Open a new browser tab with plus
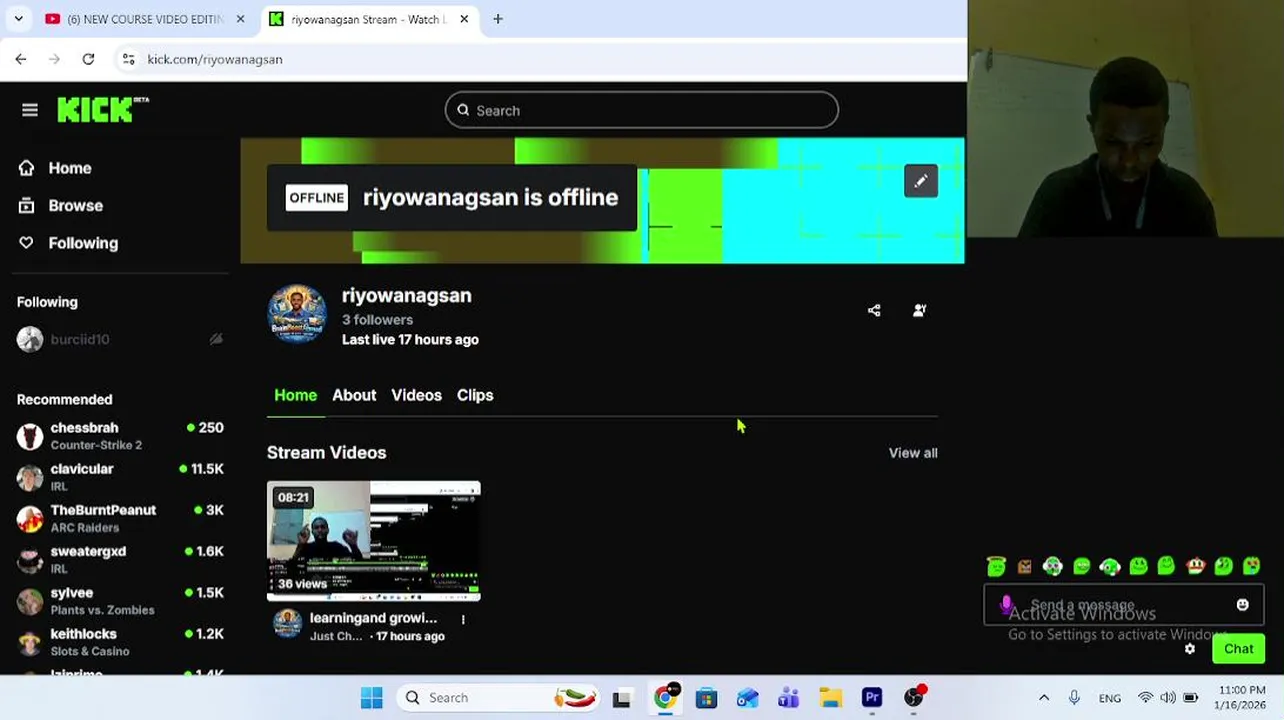The width and height of the screenshot is (1284, 720). pos(498,19)
